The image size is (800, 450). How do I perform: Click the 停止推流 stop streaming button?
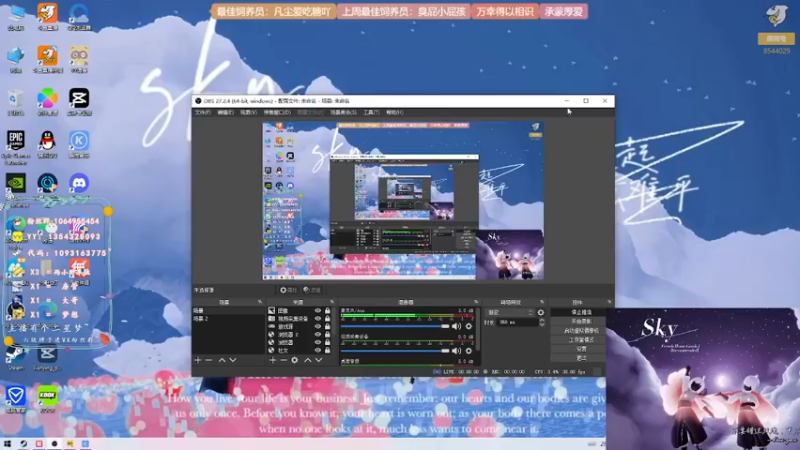click(581, 312)
